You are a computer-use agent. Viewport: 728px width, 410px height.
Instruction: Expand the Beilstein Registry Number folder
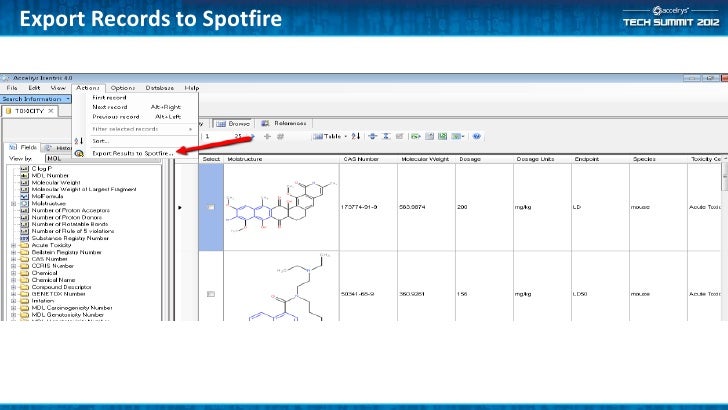[x=13, y=252]
